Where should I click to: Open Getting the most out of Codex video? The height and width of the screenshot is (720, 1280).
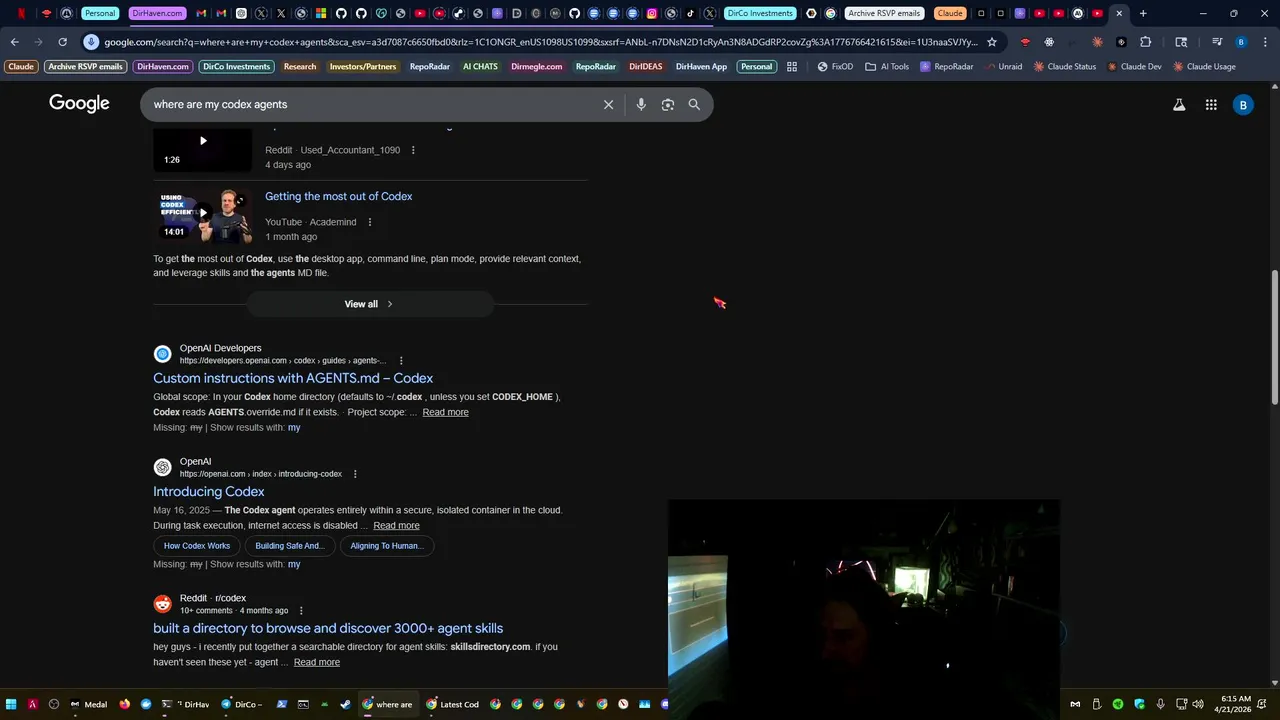tap(338, 197)
